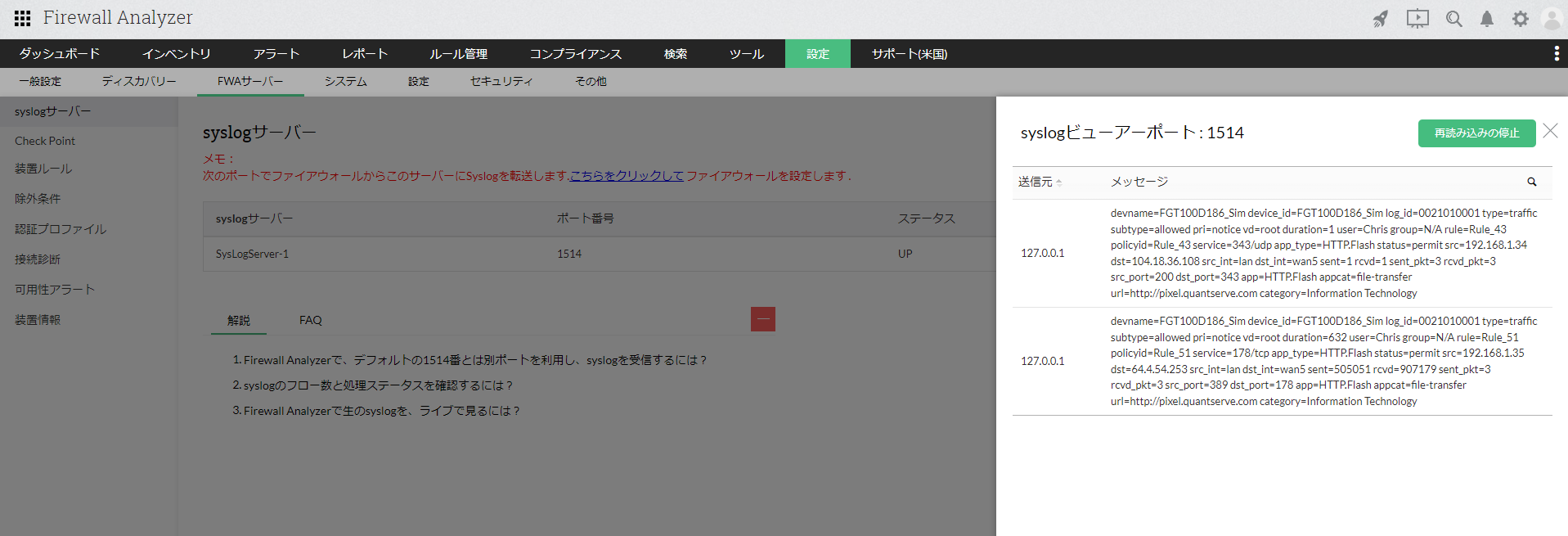Click the magnifier search icon in header

pos(1453,19)
